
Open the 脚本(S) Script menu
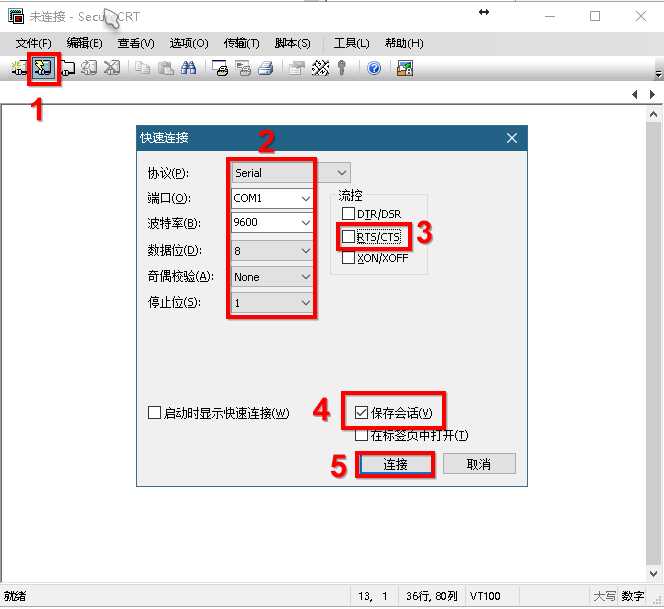[293, 43]
